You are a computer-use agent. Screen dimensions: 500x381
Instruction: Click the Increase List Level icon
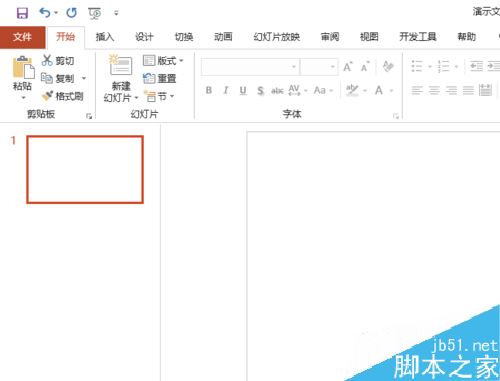pos(494,66)
